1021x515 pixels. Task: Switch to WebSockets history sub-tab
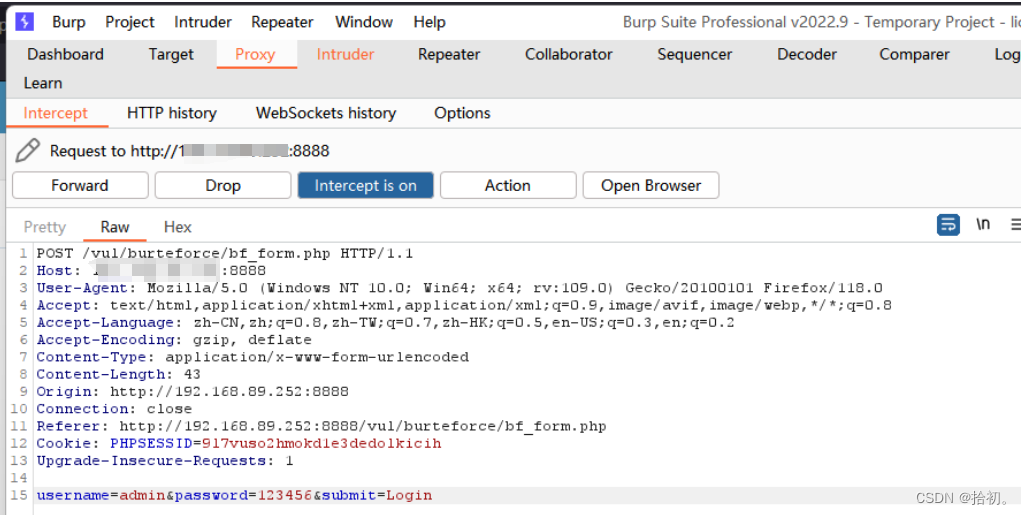(326, 113)
